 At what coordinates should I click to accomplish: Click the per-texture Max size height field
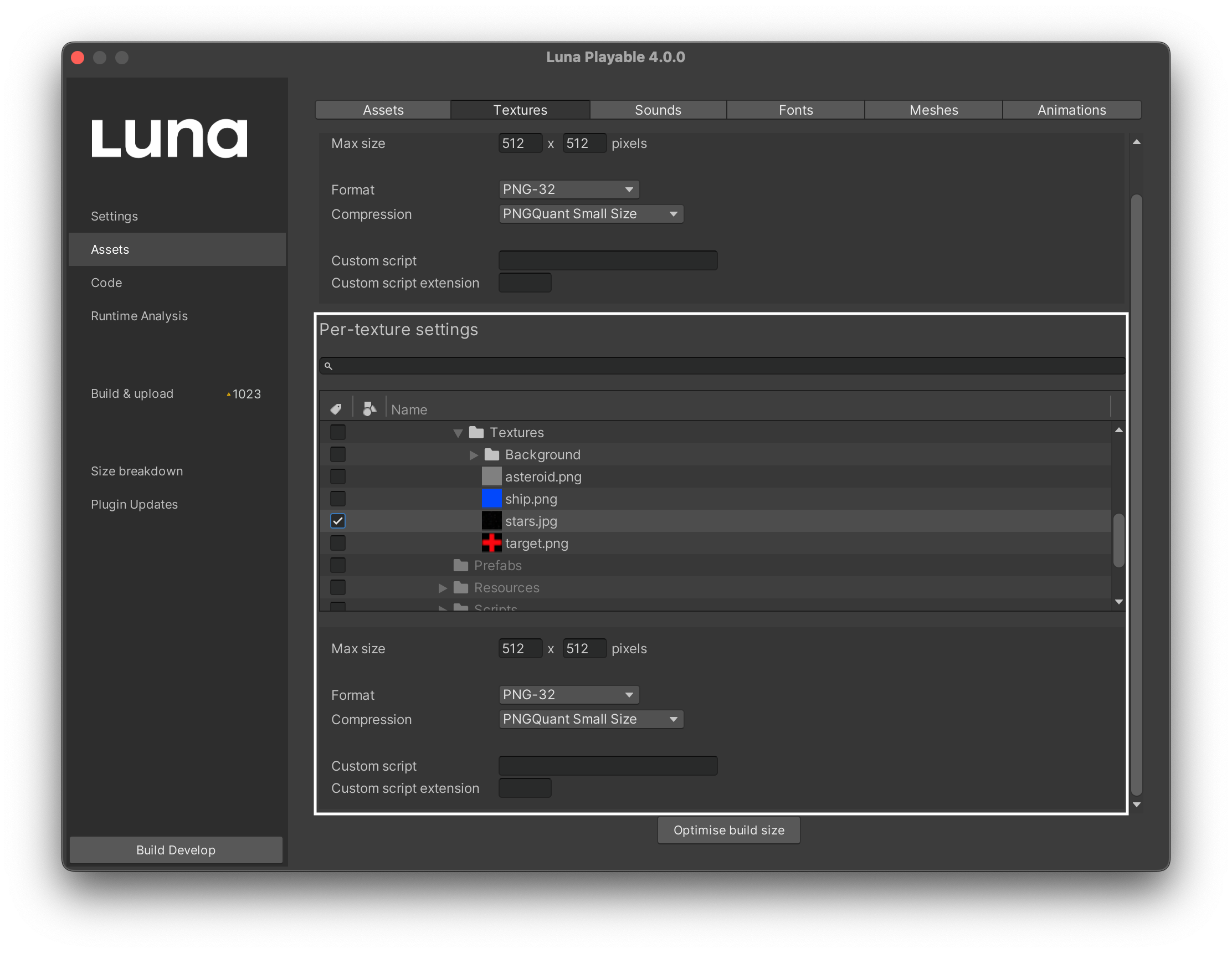click(584, 649)
